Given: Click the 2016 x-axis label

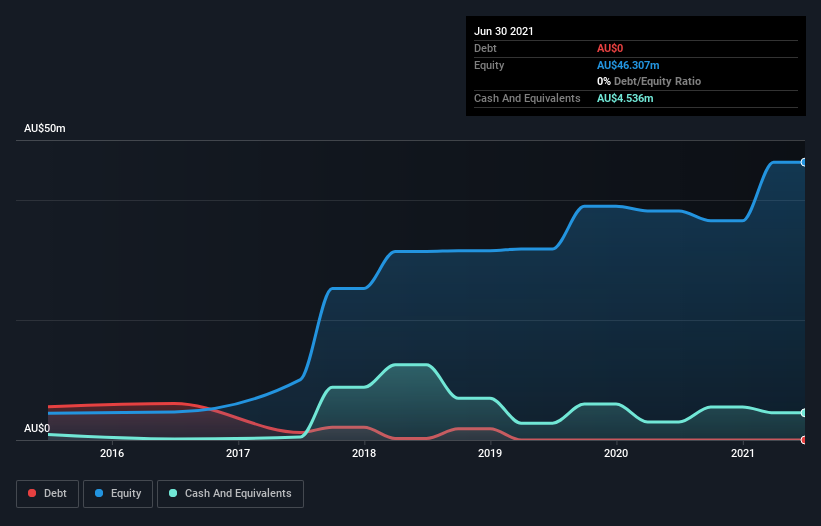Looking at the screenshot, I should click(x=112, y=453).
